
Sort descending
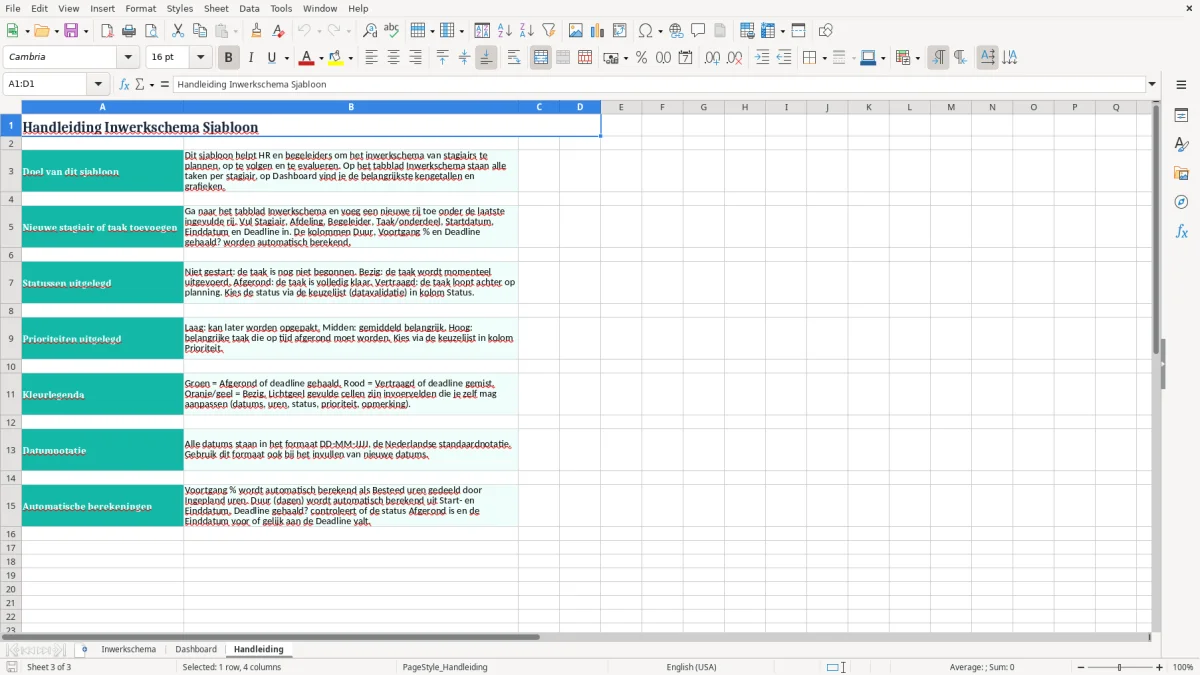[527, 31]
